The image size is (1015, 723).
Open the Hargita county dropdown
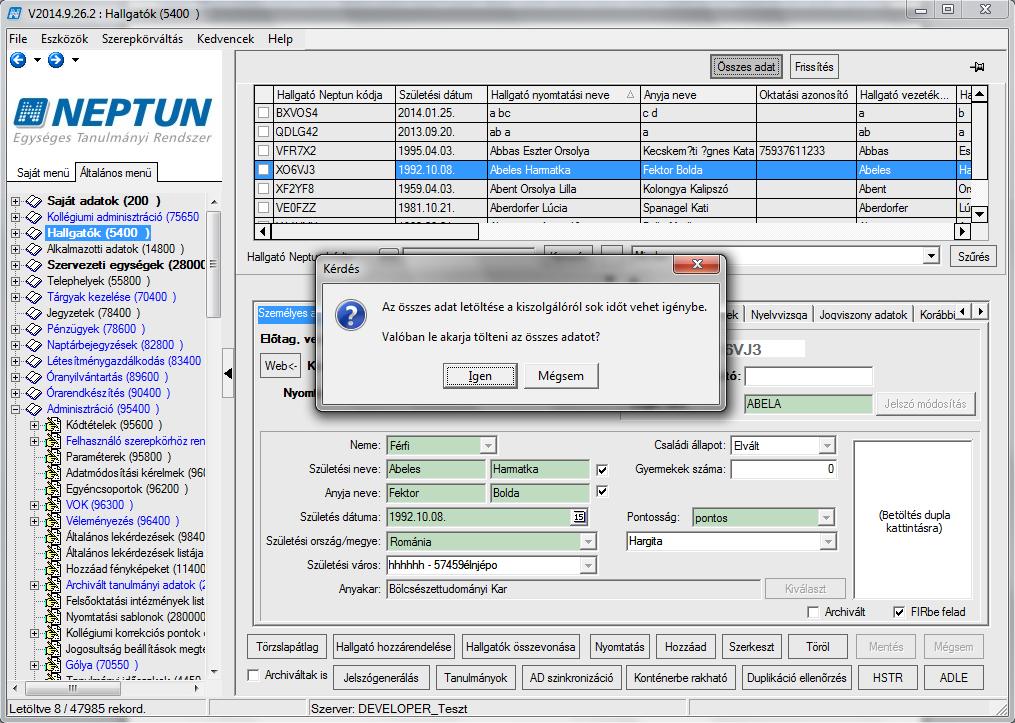(828, 541)
